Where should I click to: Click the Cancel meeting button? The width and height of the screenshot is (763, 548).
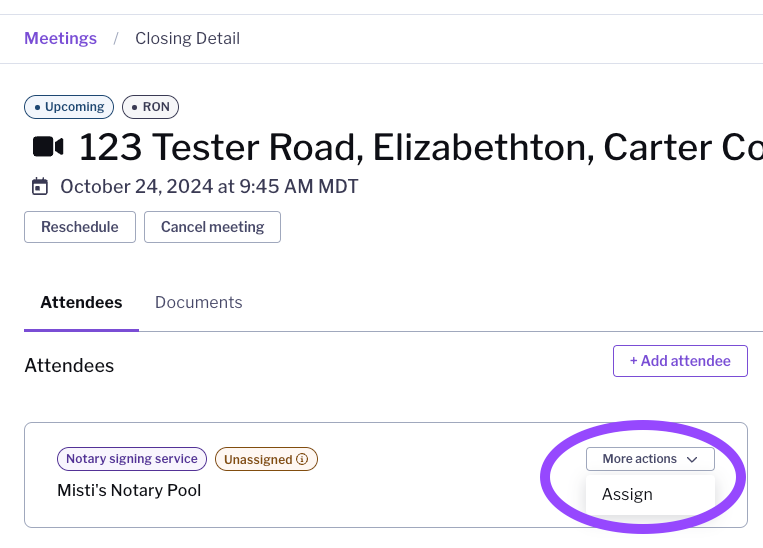pos(212,227)
